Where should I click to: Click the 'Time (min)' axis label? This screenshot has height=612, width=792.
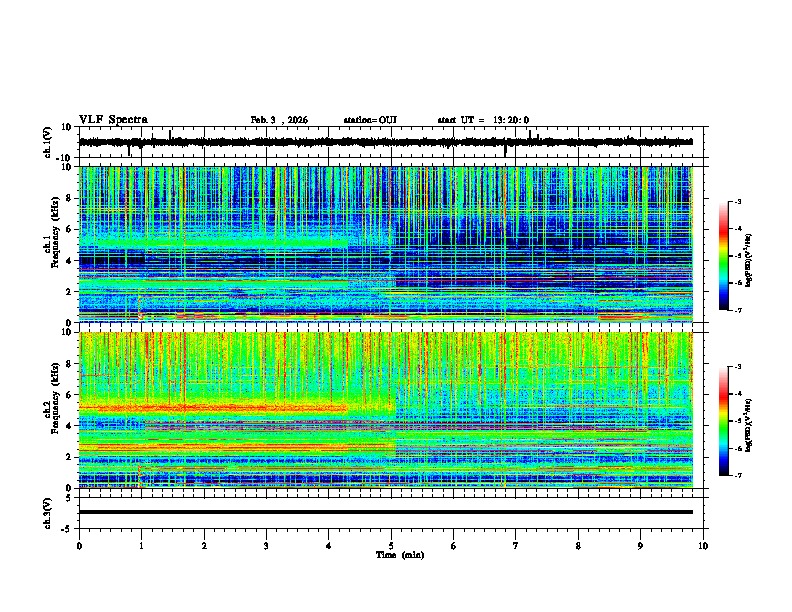(x=400, y=555)
